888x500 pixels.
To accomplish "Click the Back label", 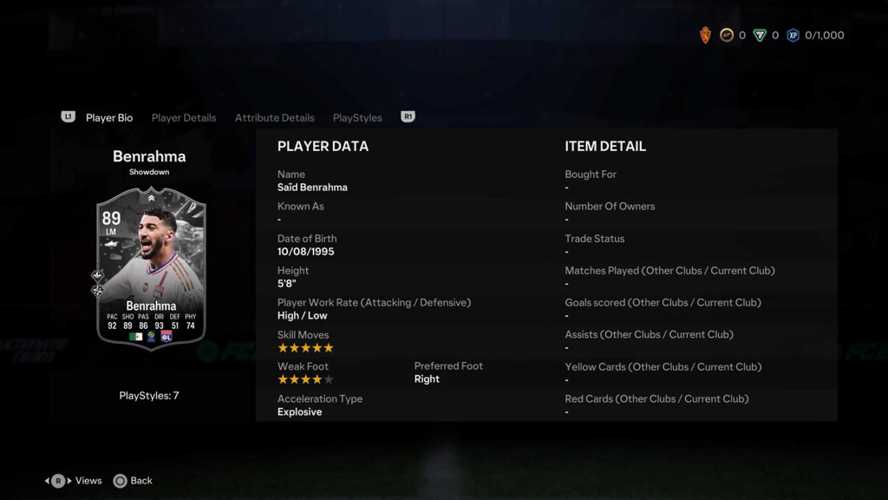I will pos(141,481).
